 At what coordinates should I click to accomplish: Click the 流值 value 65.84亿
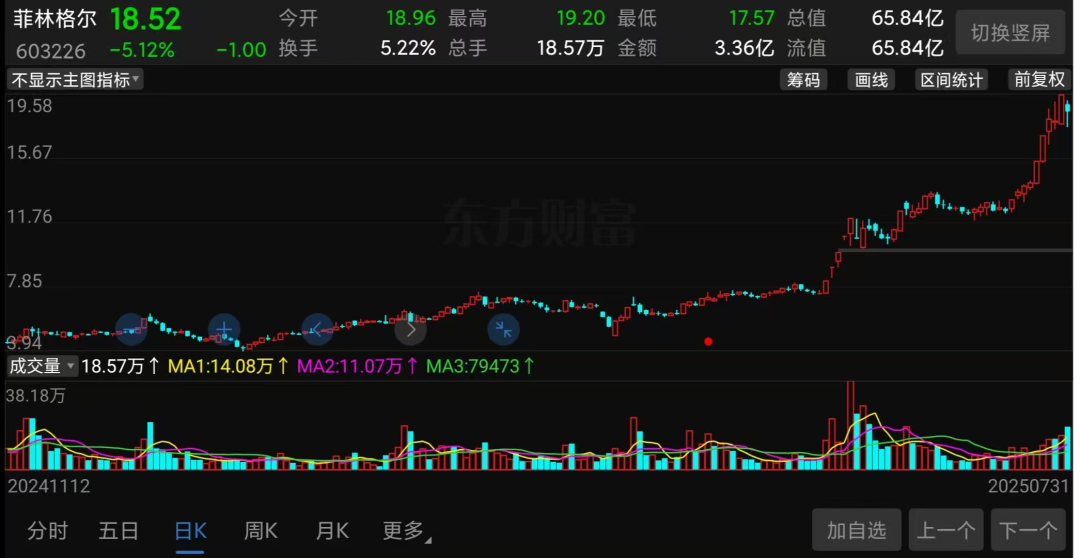coord(908,48)
